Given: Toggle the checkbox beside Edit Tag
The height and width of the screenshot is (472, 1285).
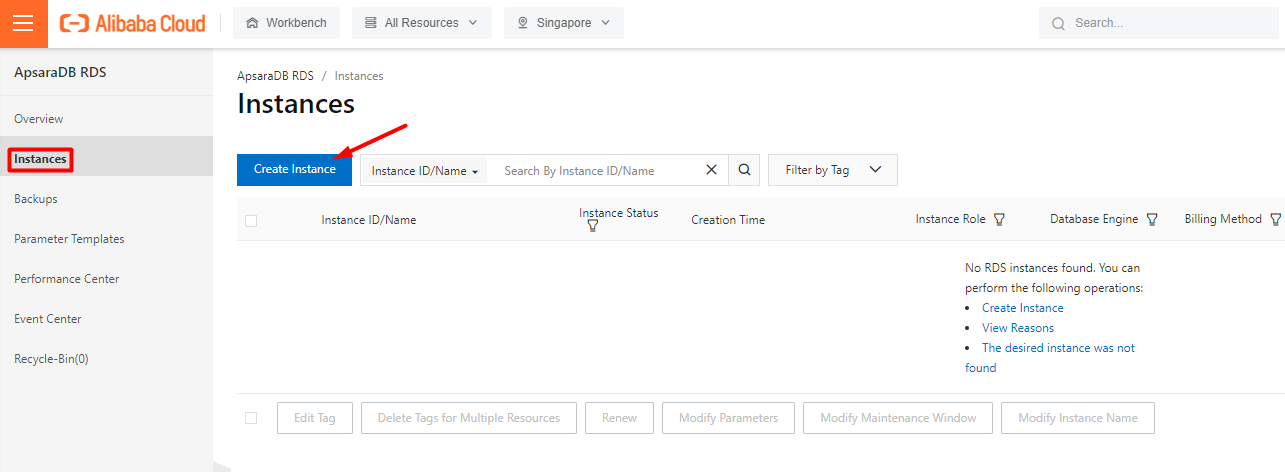Looking at the screenshot, I should tap(251, 418).
